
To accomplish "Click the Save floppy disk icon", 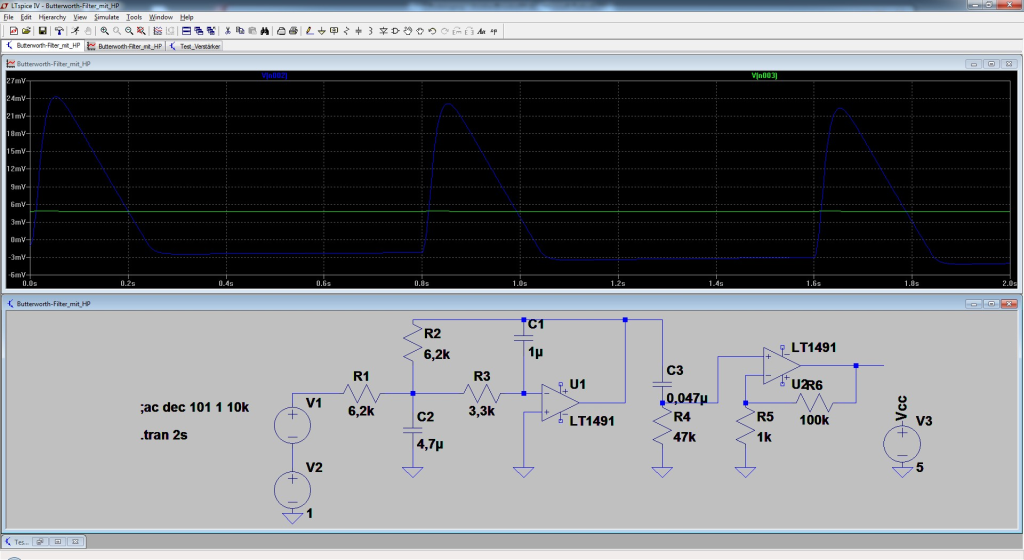I will (x=42, y=31).
